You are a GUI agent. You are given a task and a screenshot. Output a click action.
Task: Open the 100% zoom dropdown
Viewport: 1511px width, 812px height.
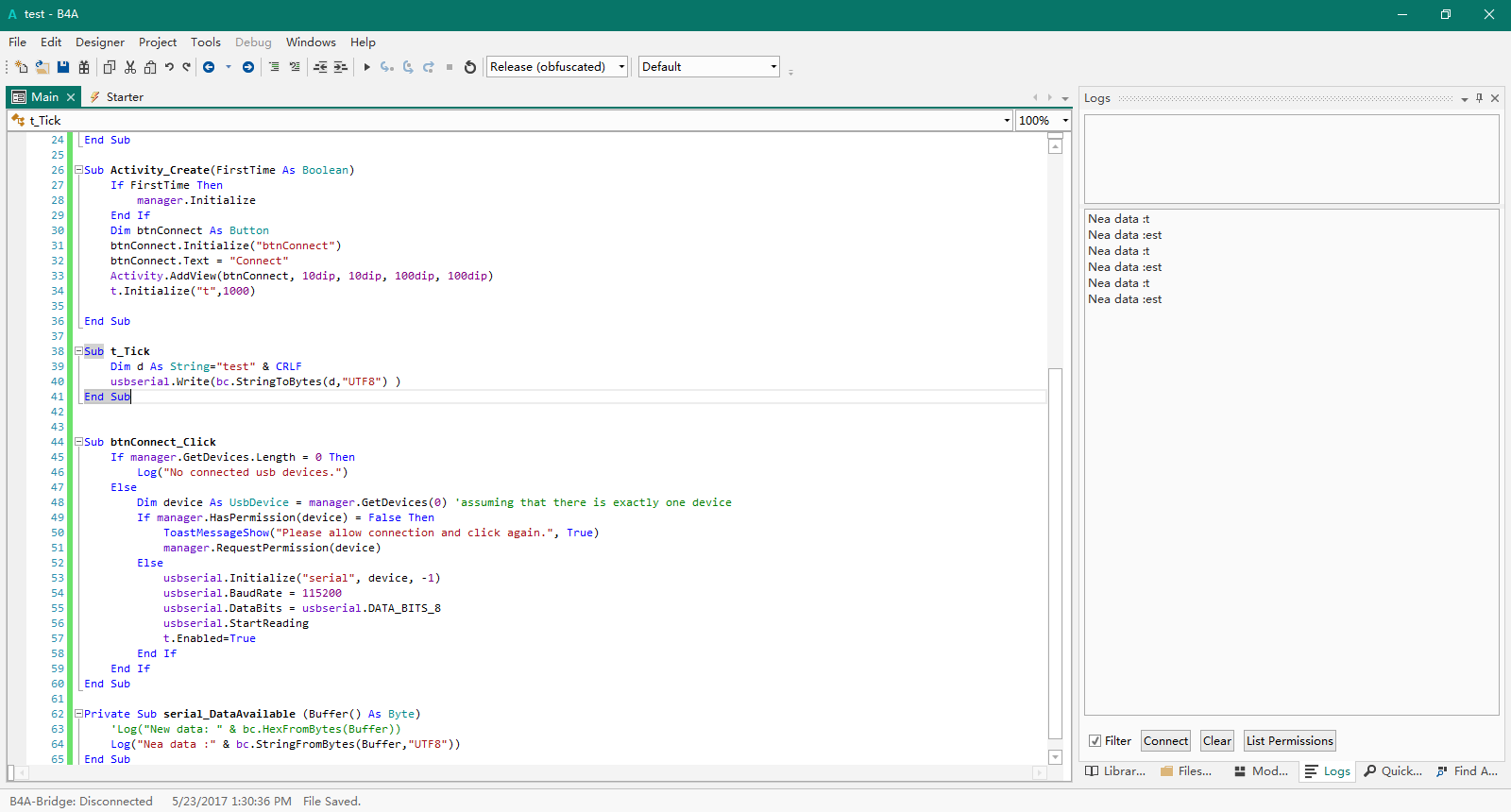(x=1065, y=121)
